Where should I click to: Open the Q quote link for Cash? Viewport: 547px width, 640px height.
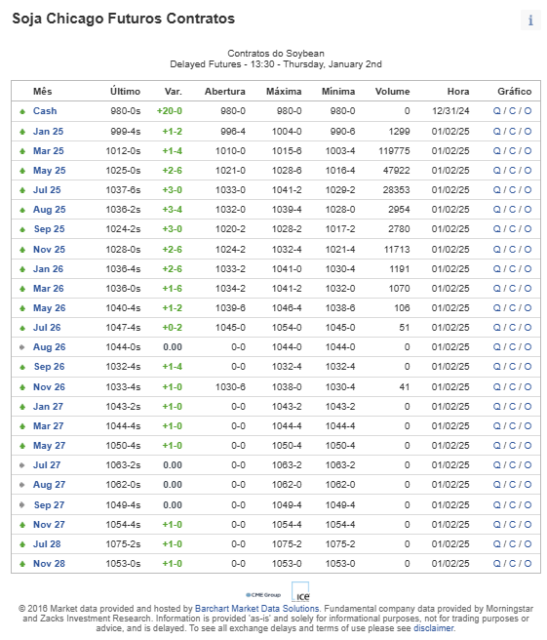(496, 111)
